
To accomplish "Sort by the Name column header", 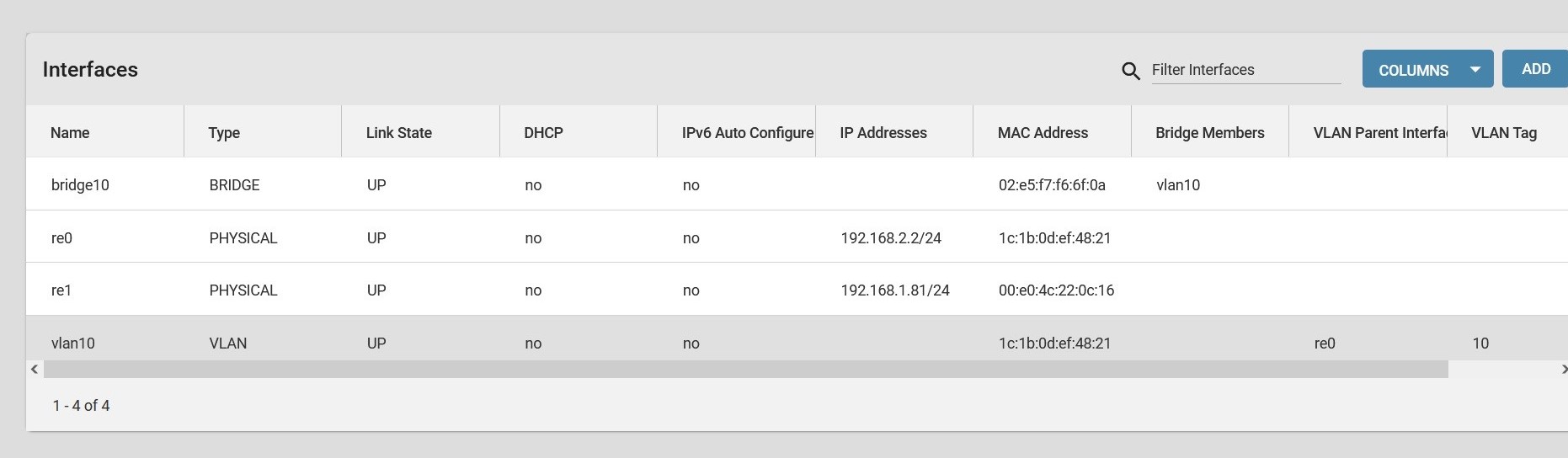I will 70,132.
